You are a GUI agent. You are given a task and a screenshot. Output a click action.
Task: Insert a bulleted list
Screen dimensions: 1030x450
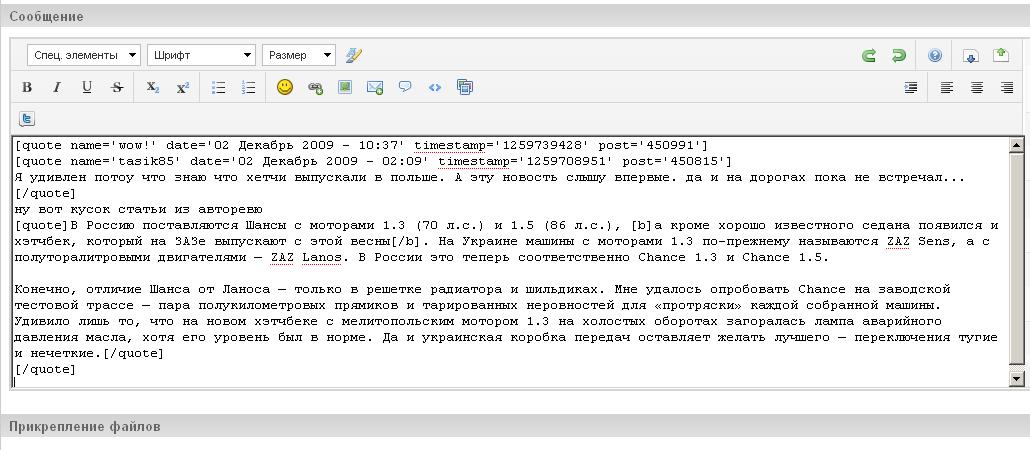(x=219, y=87)
